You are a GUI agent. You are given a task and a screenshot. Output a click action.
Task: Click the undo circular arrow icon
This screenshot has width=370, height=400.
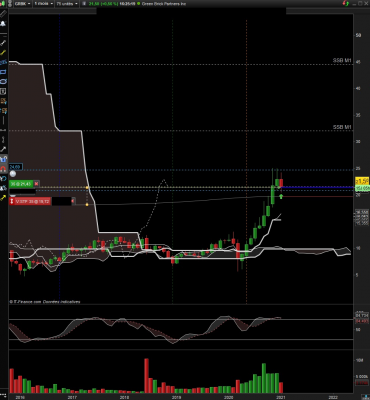click(3, 178)
